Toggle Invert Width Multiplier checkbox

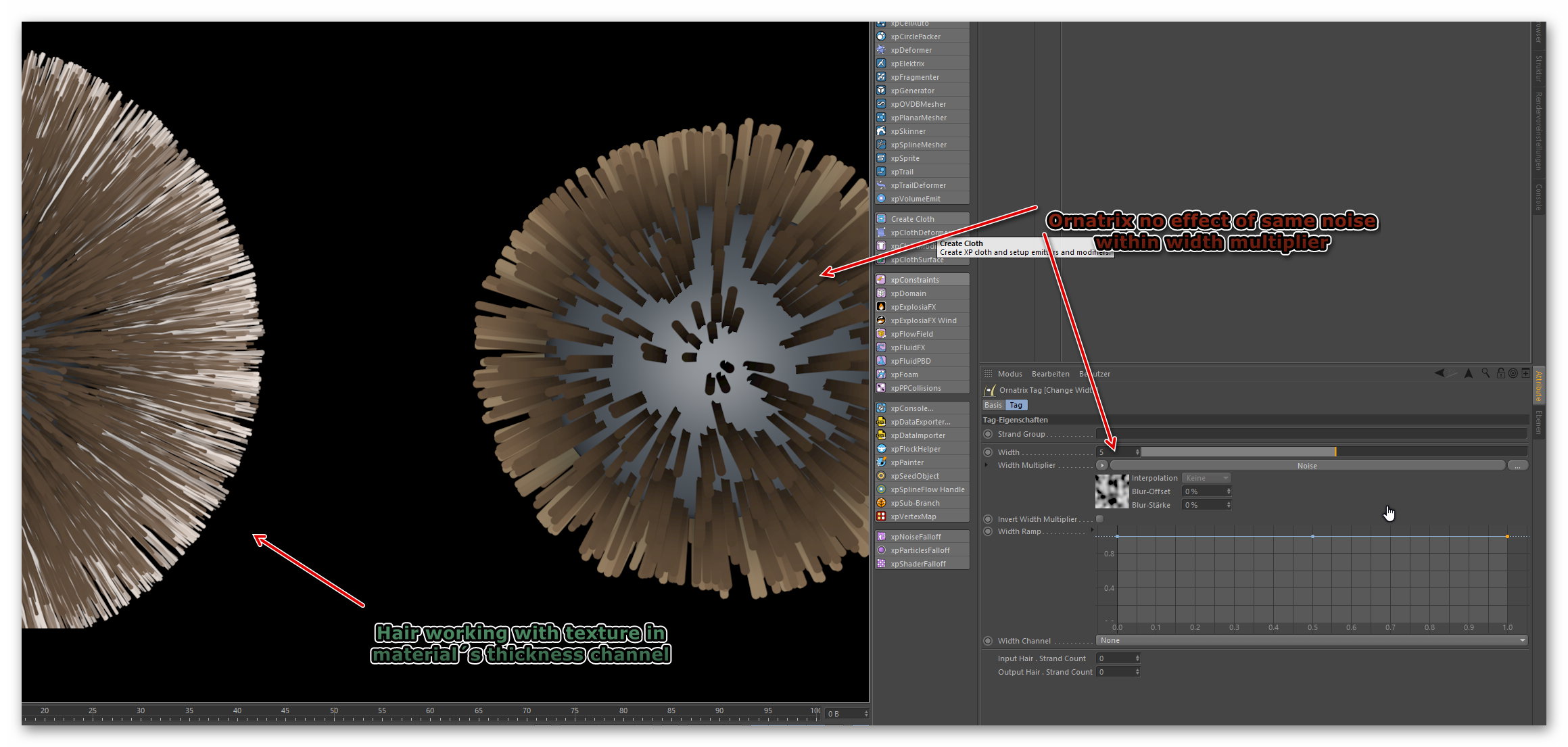pos(1099,519)
